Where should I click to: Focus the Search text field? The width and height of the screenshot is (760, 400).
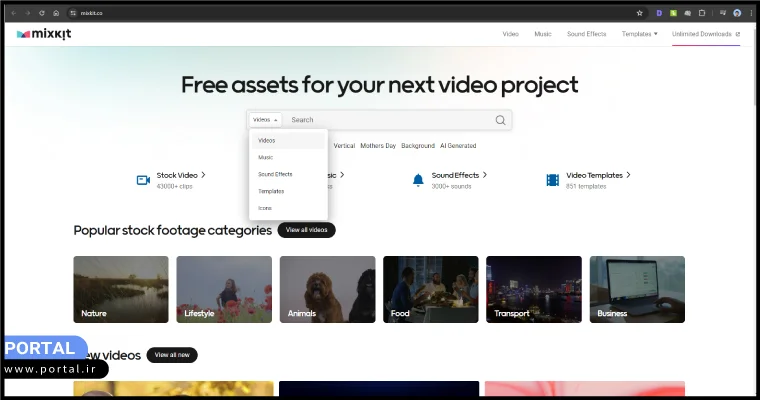pyautogui.click(x=390, y=120)
